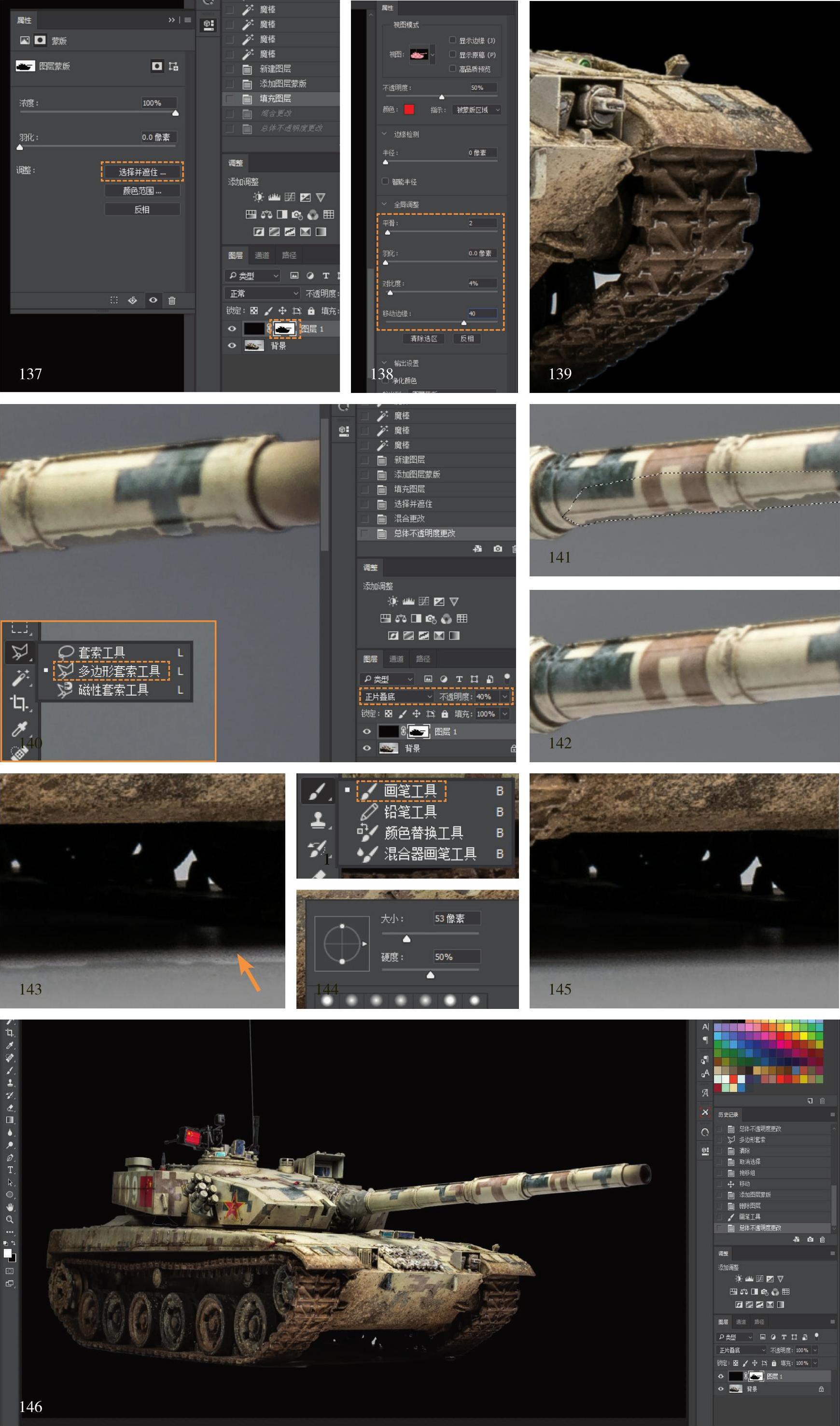Click the 移动边缘 value field showing 40
This screenshot has height=1426, width=840.
(482, 313)
